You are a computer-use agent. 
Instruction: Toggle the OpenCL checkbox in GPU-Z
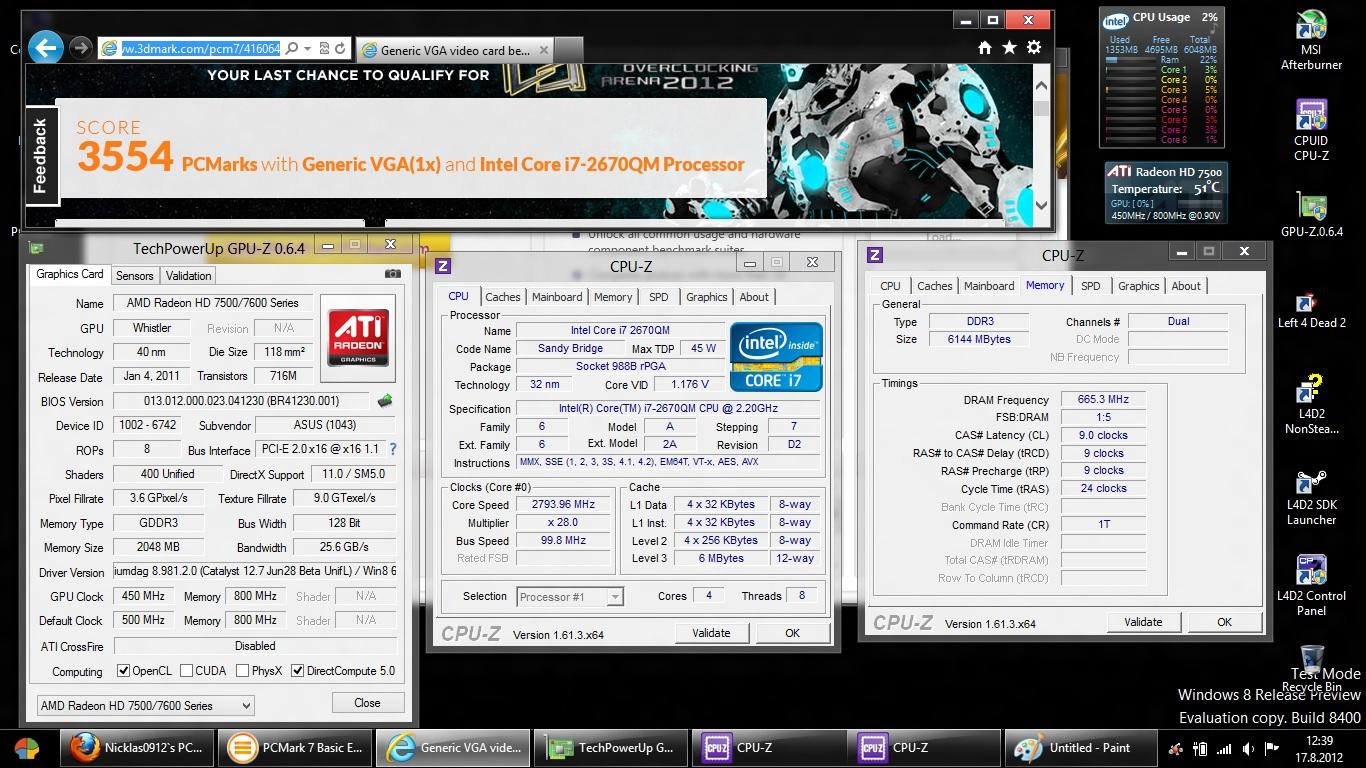(x=124, y=671)
